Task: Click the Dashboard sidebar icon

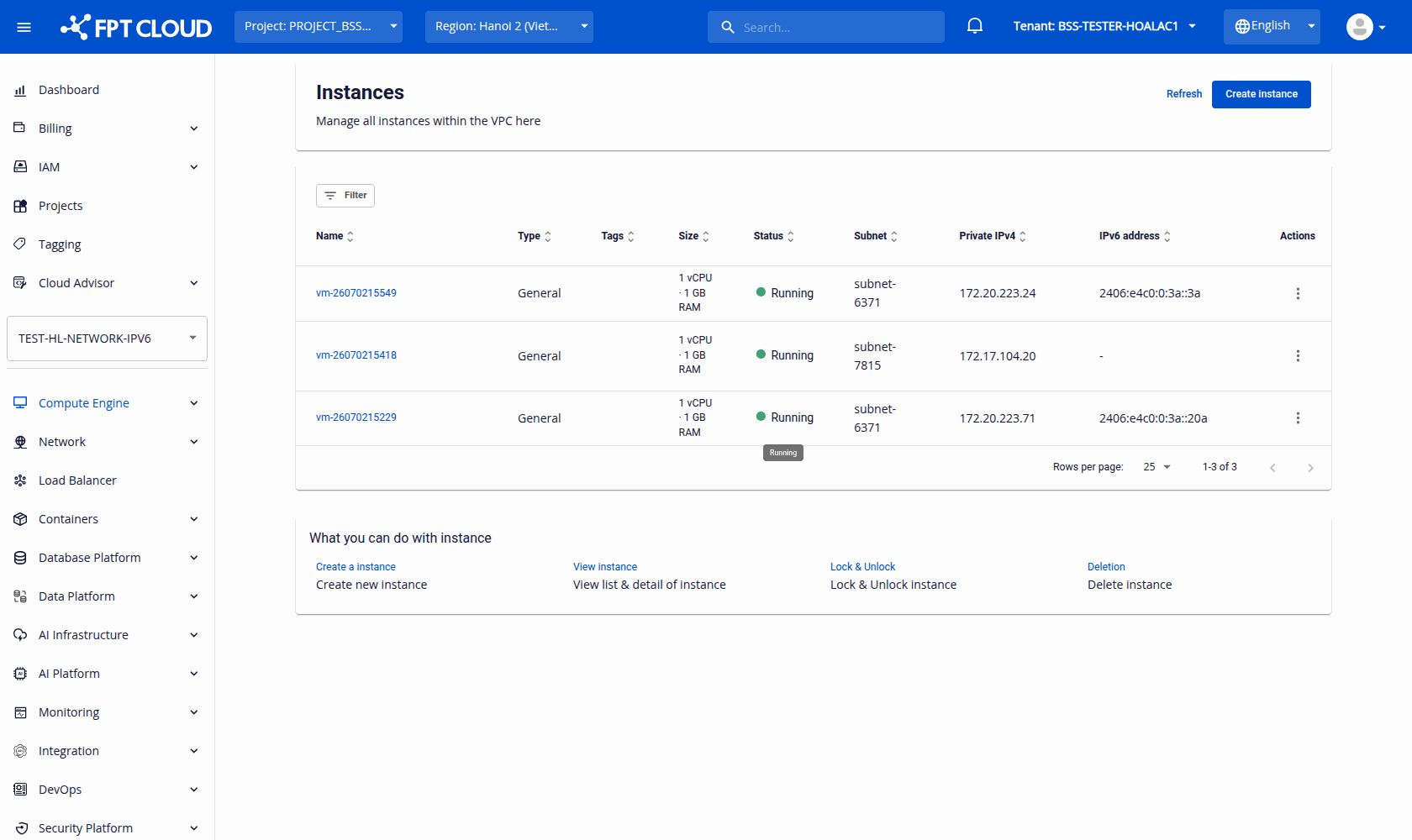Action: tap(20, 90)
